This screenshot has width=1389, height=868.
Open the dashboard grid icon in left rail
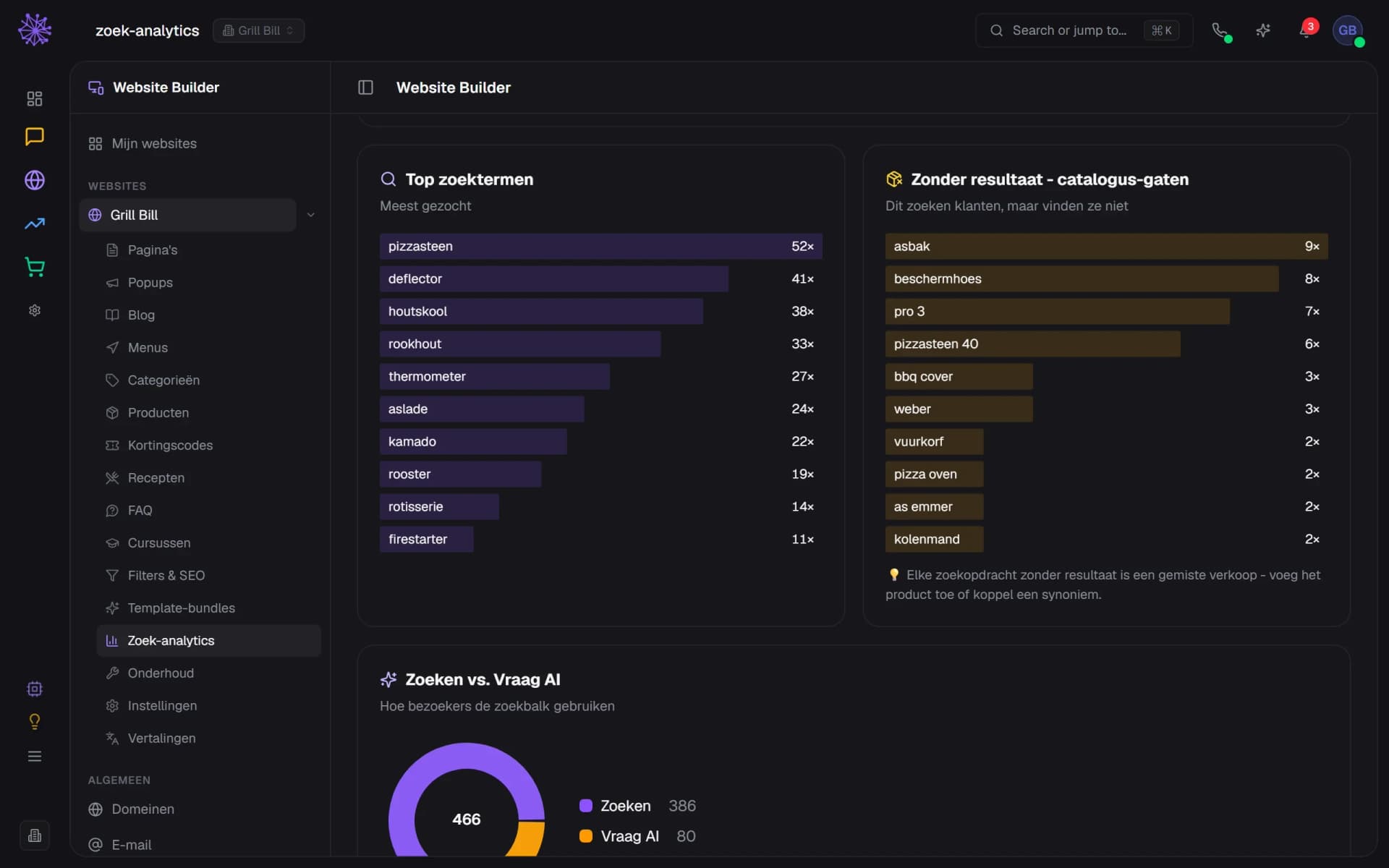coord(35,98)
